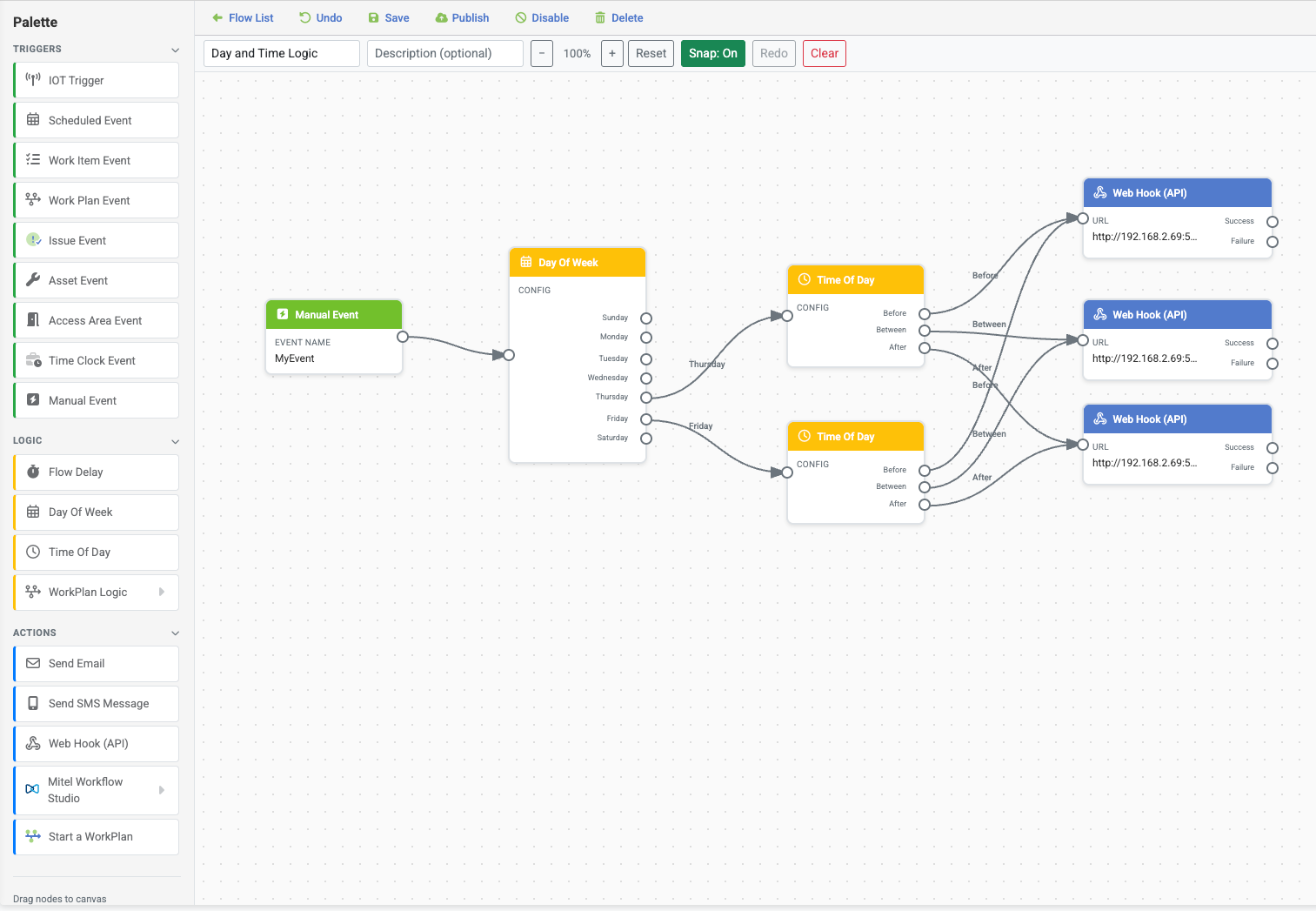Click the Issue Event alert icon

point(33,240)
